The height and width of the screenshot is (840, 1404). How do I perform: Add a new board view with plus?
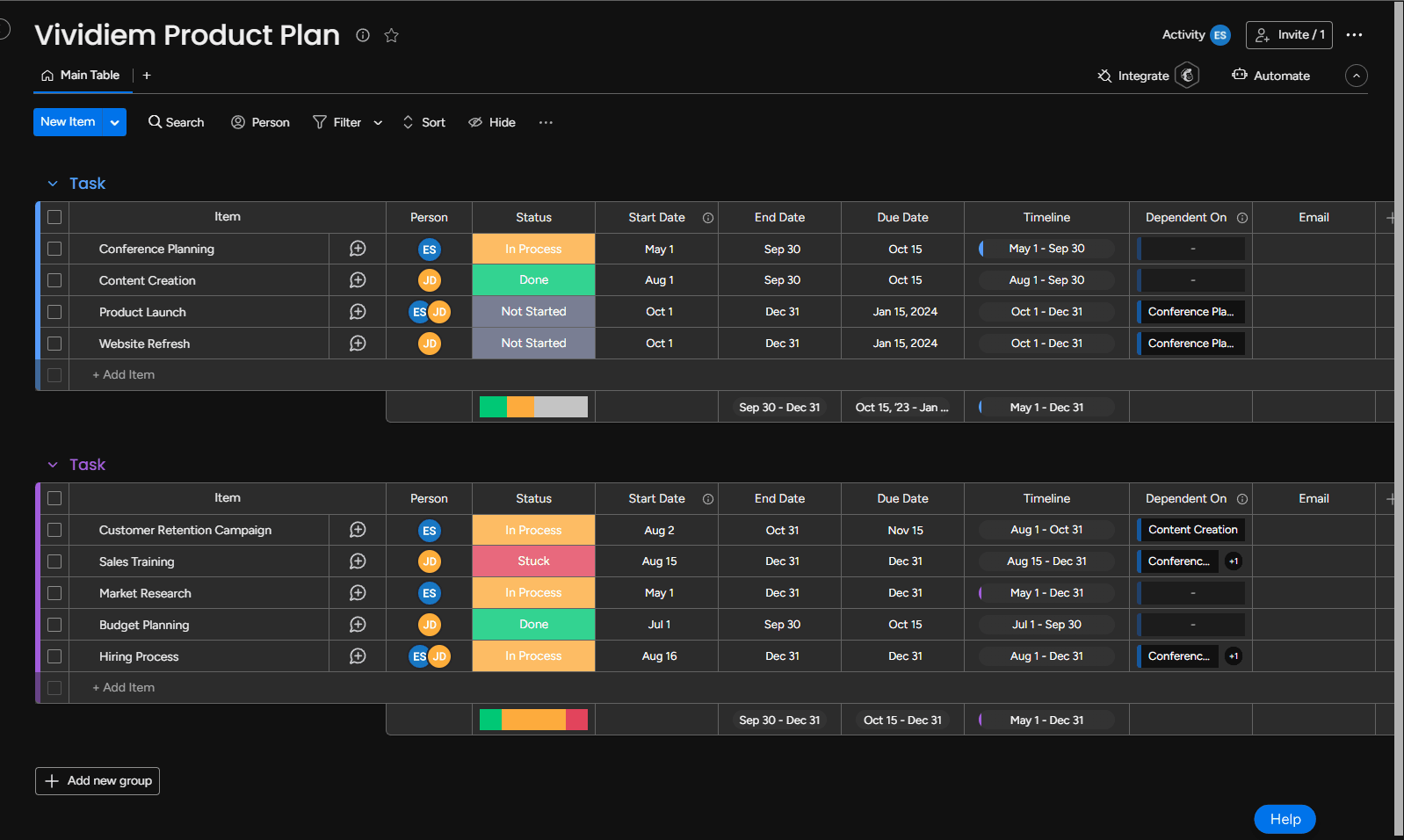tap(147, 76)
